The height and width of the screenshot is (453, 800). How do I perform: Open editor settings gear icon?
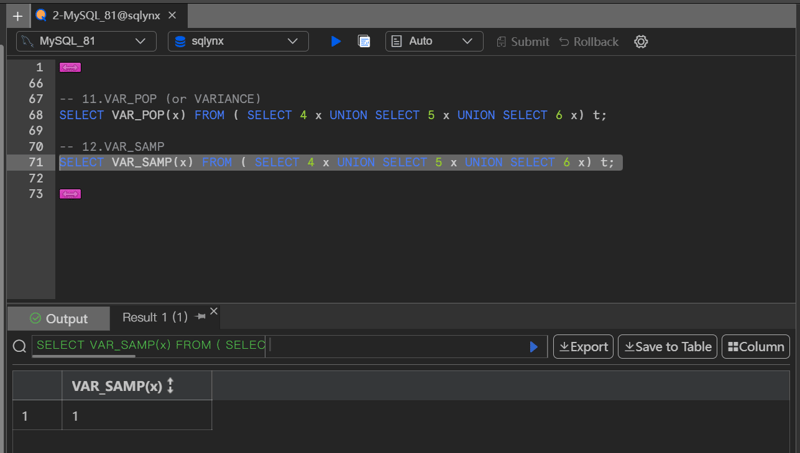(x=641, y=41)
